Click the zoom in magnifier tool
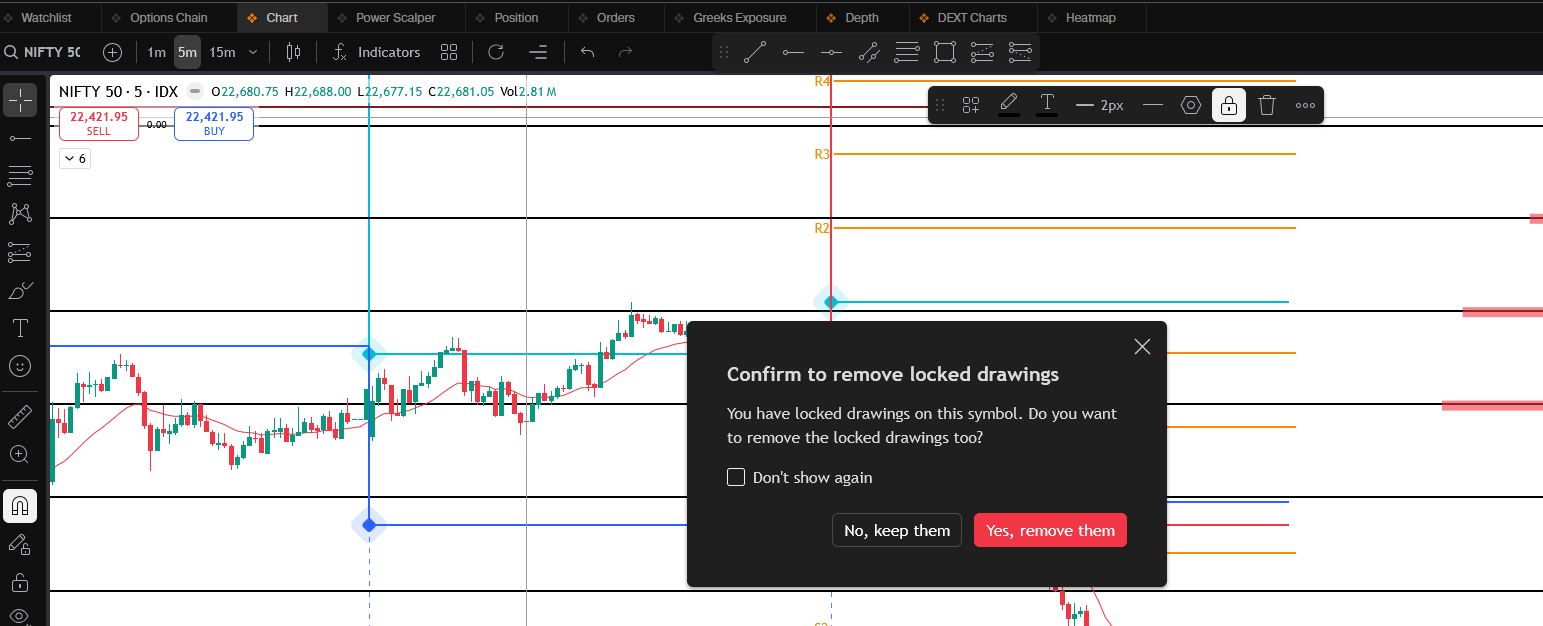Screen dimensions: 1543x626 [20, 454]
